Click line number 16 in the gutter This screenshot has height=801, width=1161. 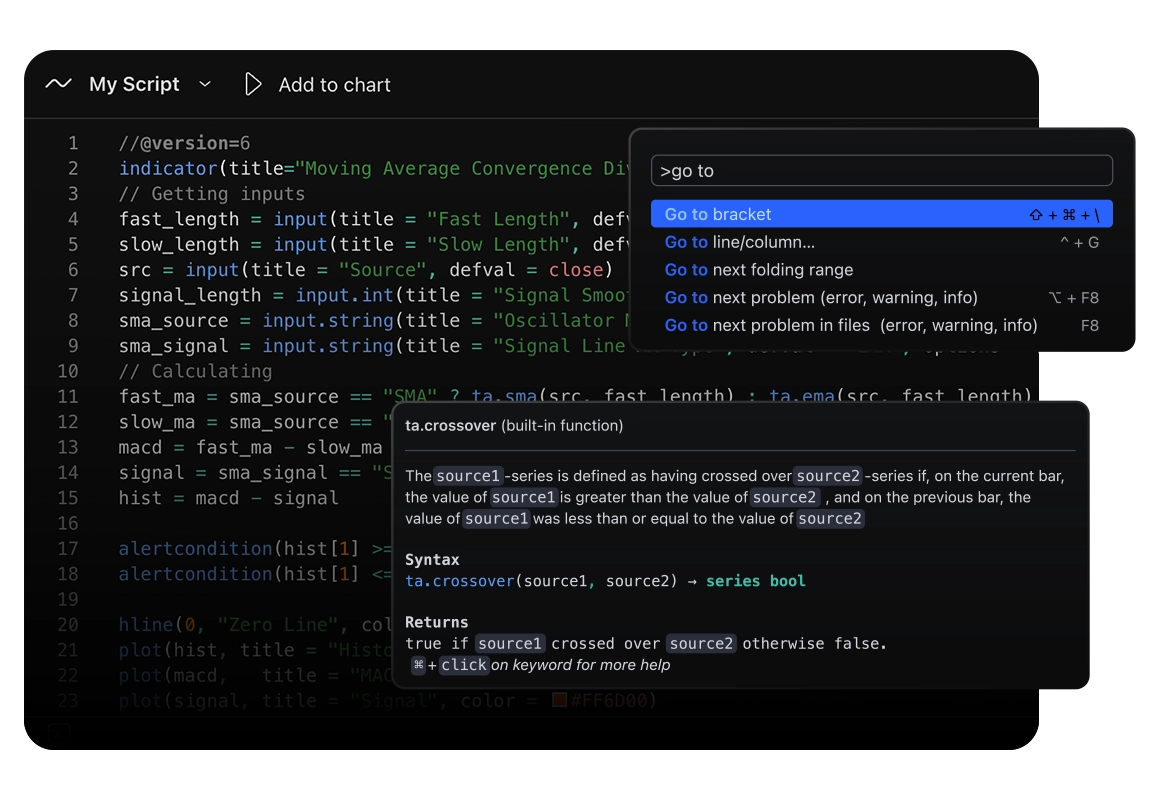pyautogui.click(x=67, y=523)
